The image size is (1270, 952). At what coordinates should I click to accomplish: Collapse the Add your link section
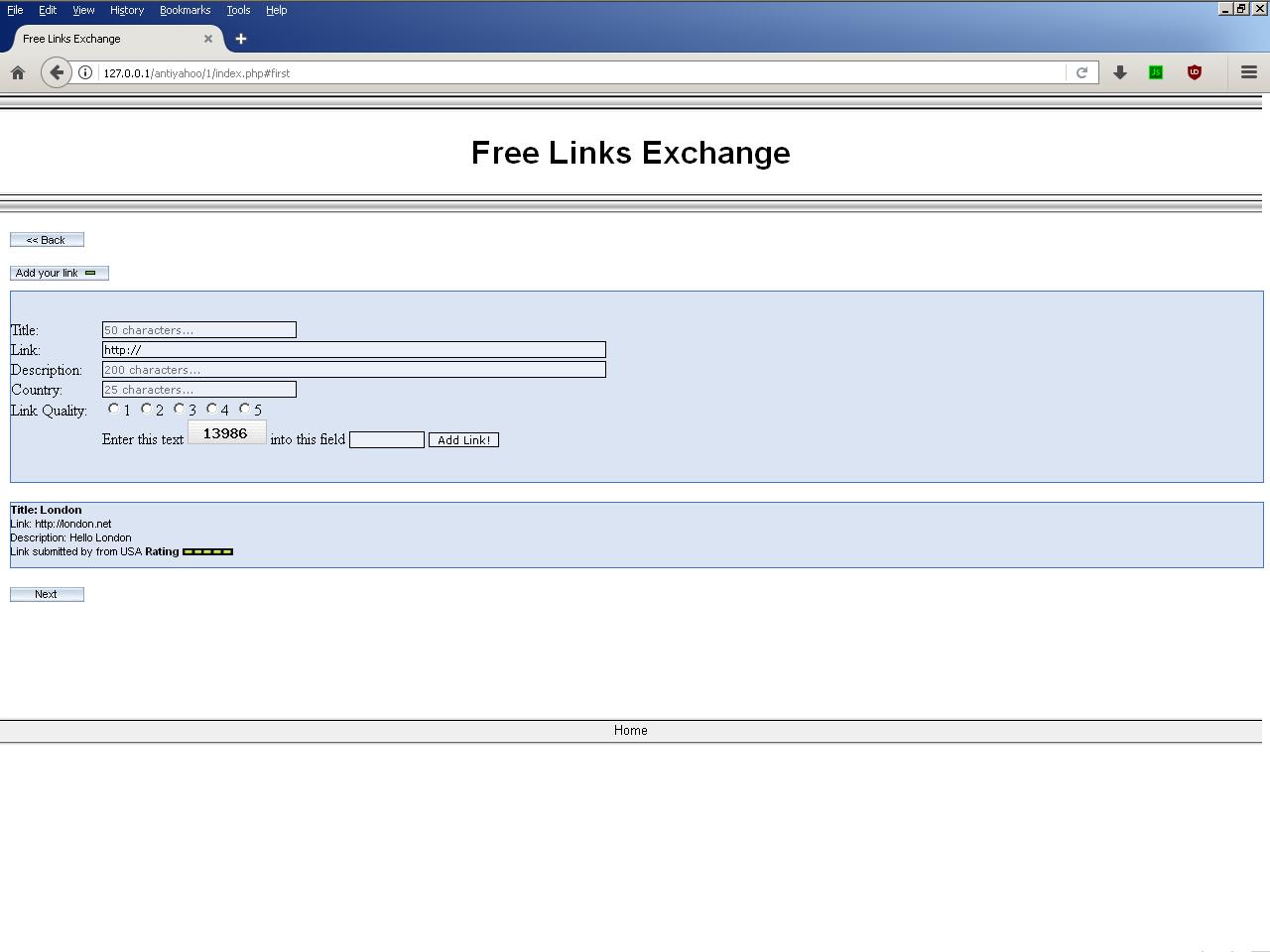tap(59, 273)
